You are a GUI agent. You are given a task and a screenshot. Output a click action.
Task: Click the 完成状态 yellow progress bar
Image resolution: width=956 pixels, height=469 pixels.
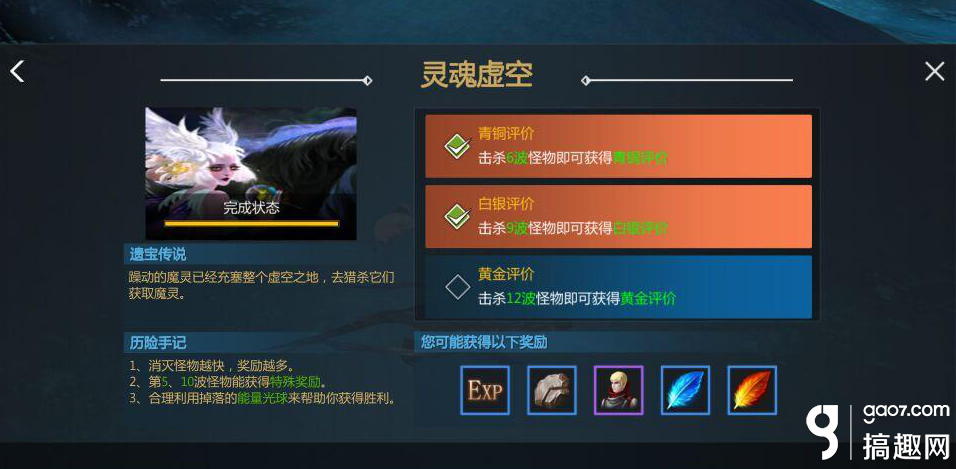point(251,224)
